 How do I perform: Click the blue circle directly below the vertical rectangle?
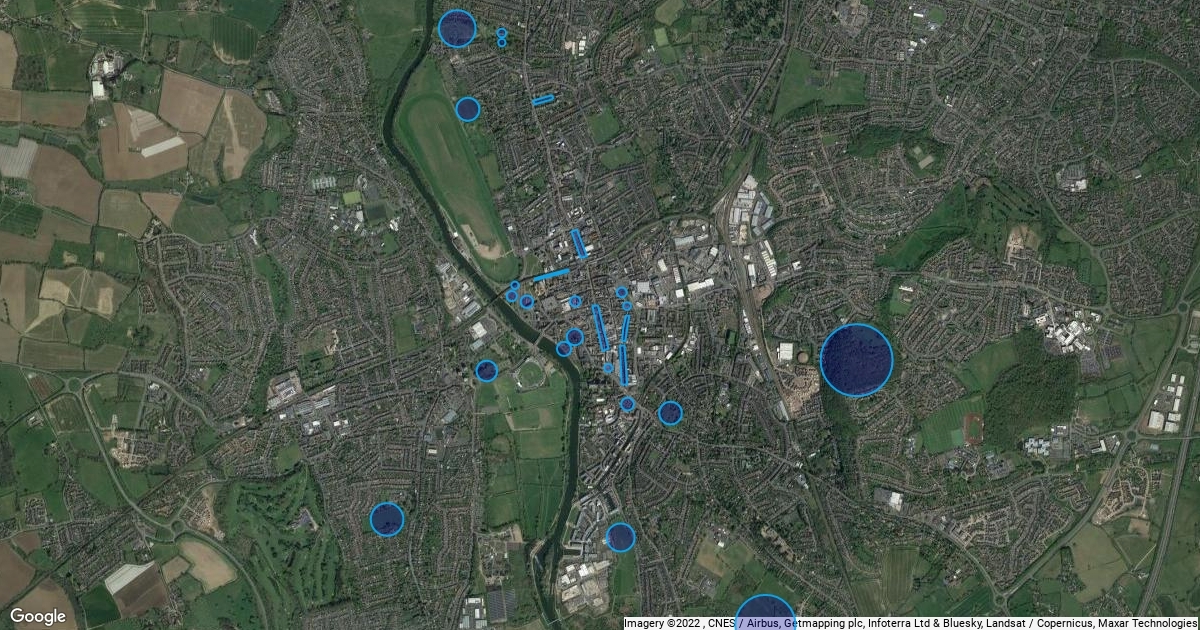coord(627,404)
